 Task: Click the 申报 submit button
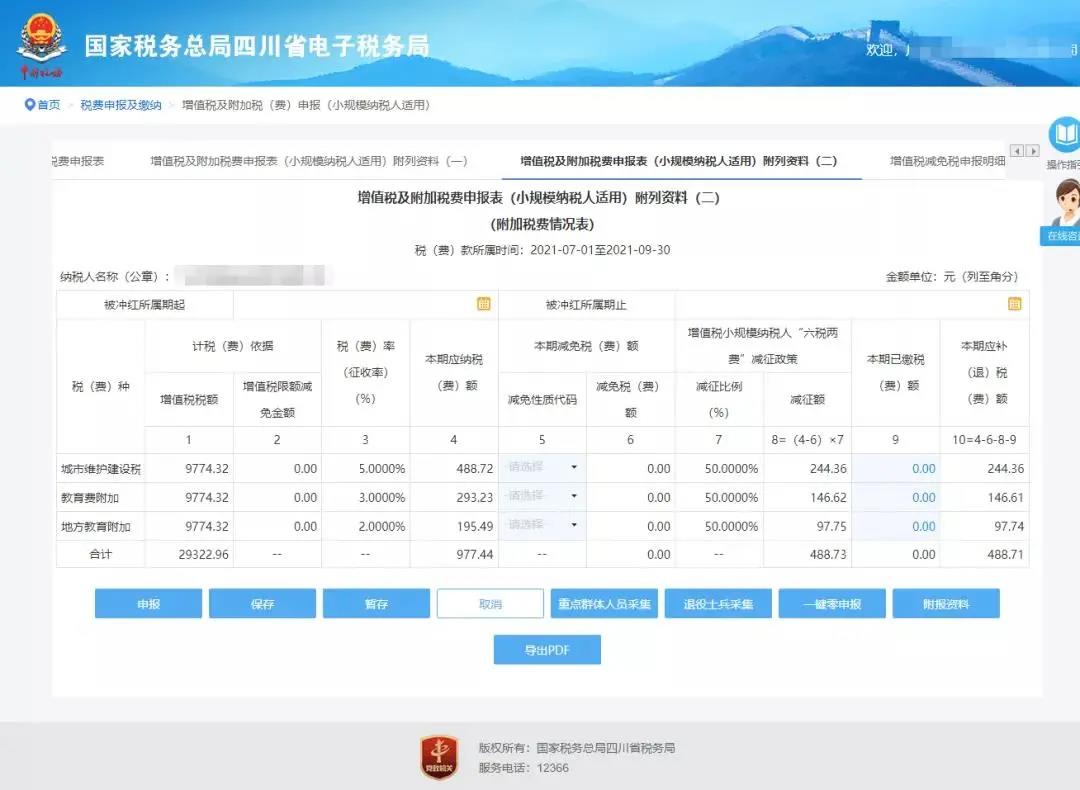click(148, 604)
